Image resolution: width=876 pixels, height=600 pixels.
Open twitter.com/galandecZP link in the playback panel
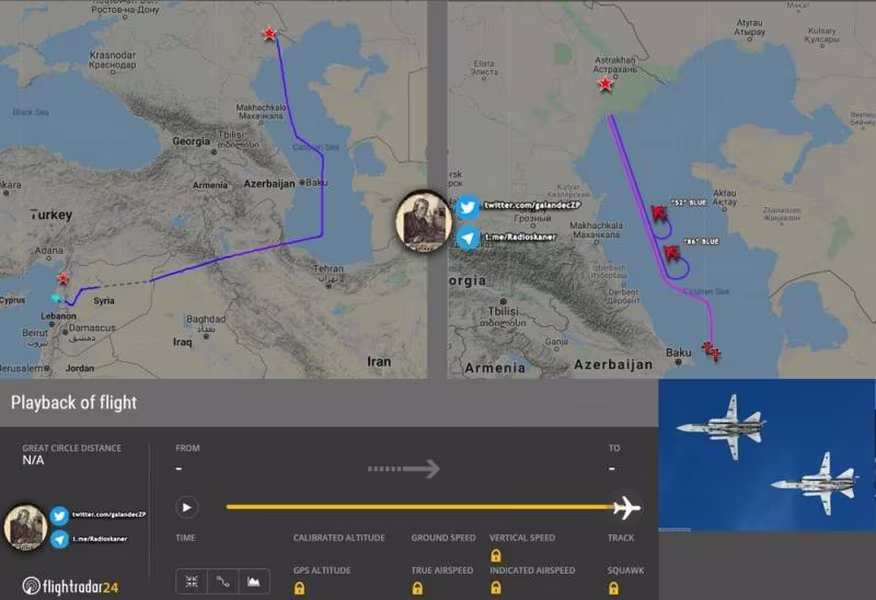coord(109,514)
